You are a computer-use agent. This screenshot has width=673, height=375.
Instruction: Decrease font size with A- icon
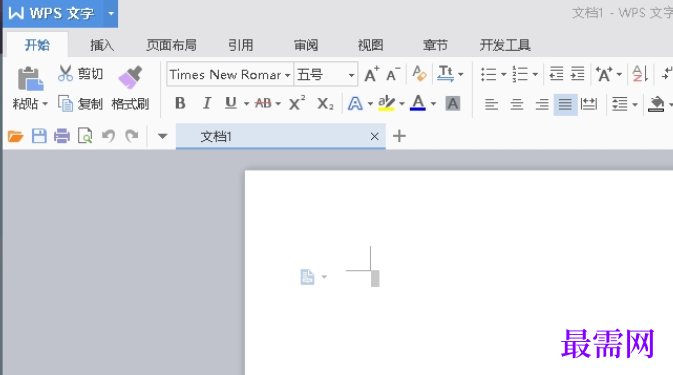pos(393,74)
